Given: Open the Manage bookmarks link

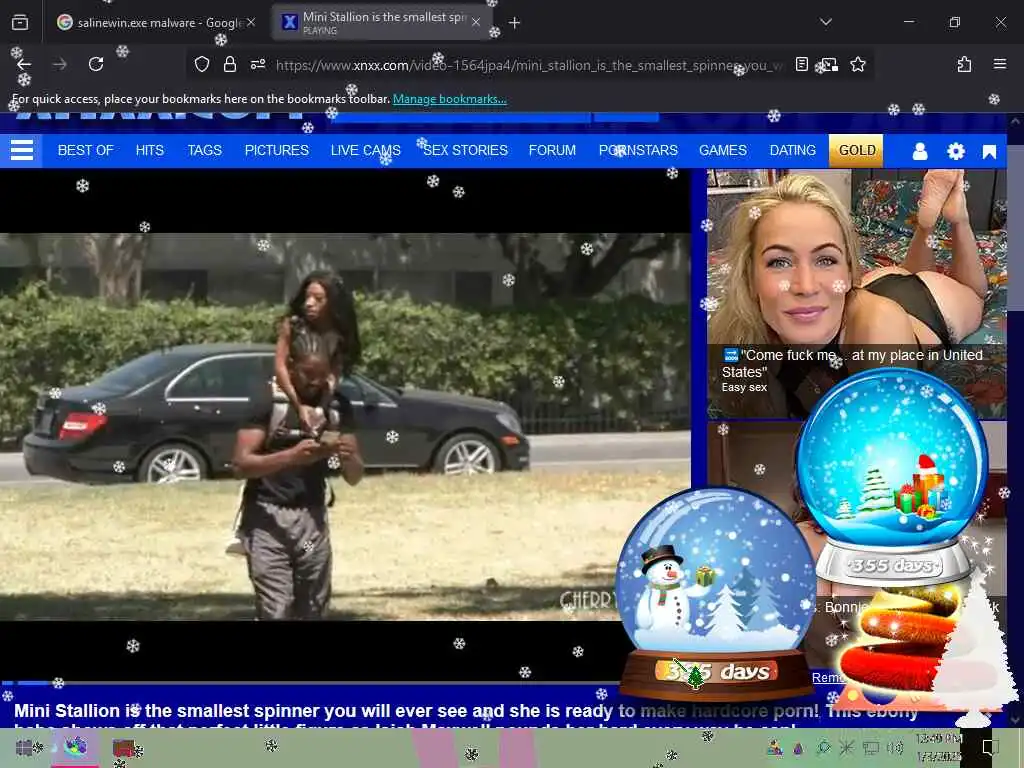Looking at the screenshot, I should click(449, 99).
